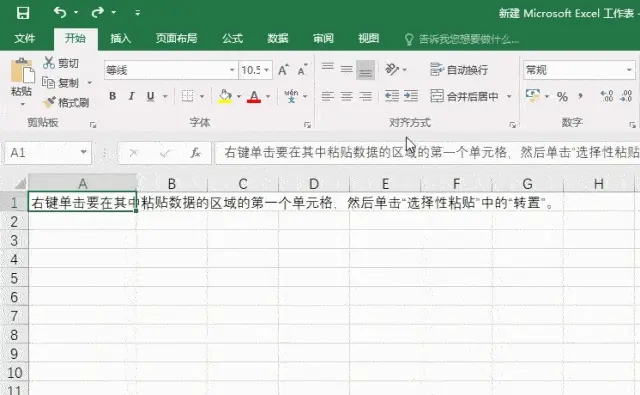This screenshot has width=640, height=395.
Task: Toggle Bold formatting
Action: coord(113,96)
